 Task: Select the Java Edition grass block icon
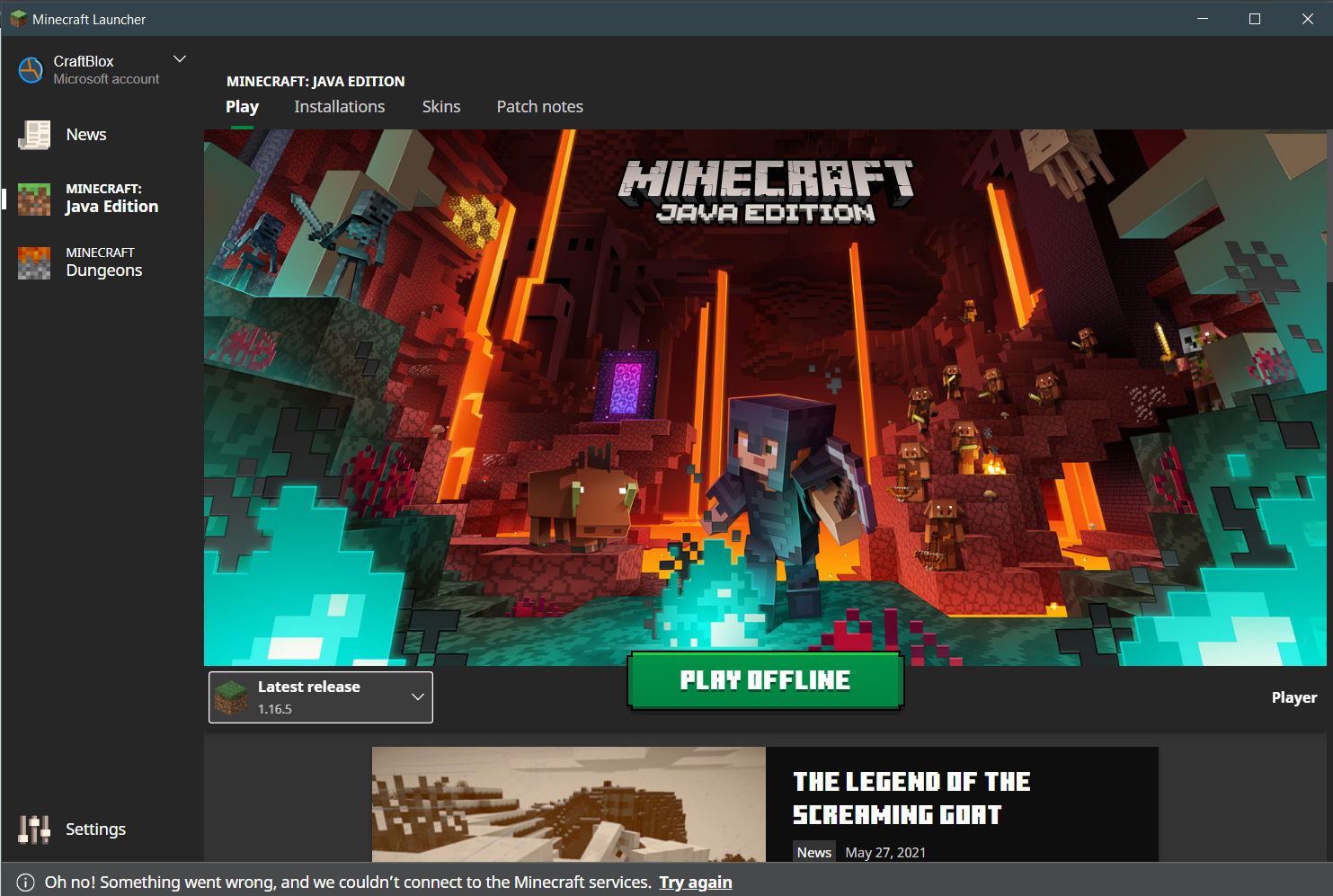(34, 199)
